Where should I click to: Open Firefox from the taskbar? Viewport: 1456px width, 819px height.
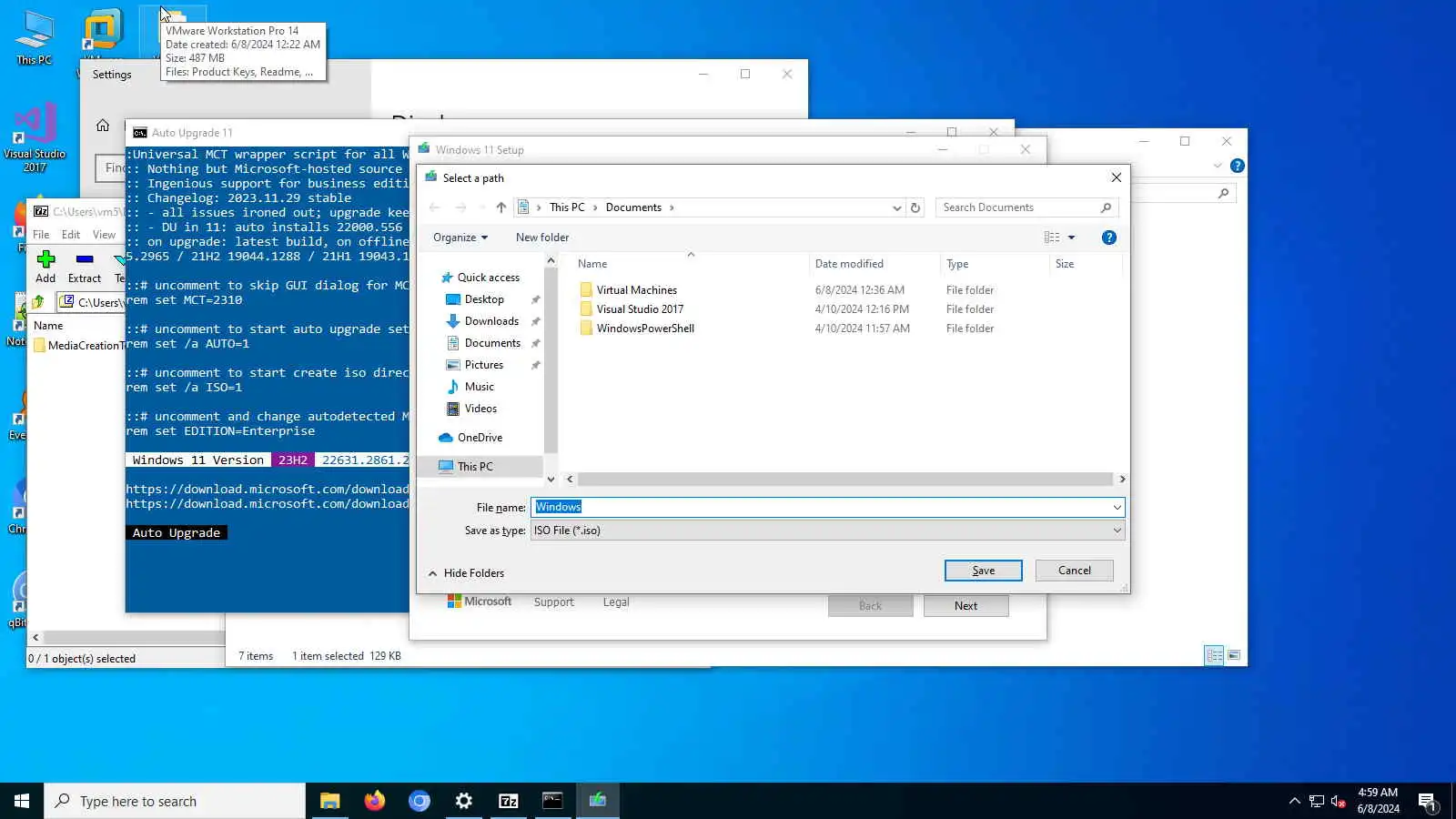374,801
